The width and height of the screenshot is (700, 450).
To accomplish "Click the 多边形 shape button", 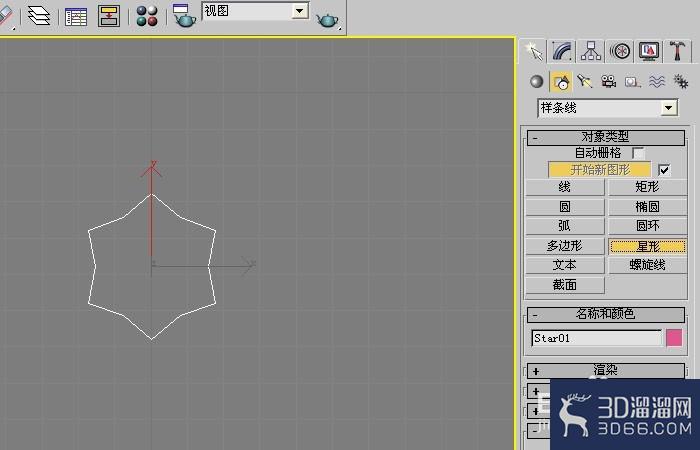I will [565, 246].
